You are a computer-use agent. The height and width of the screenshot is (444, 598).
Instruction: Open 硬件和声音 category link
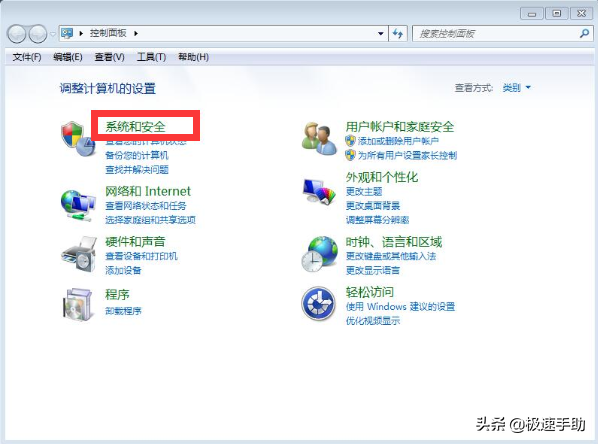(x=135, y=241)
